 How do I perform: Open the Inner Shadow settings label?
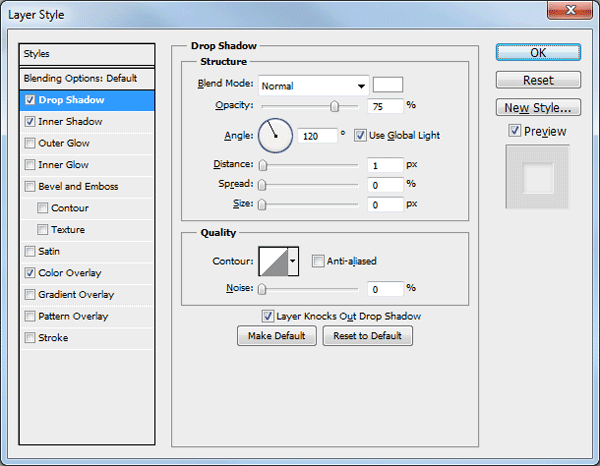click(70, 122)
